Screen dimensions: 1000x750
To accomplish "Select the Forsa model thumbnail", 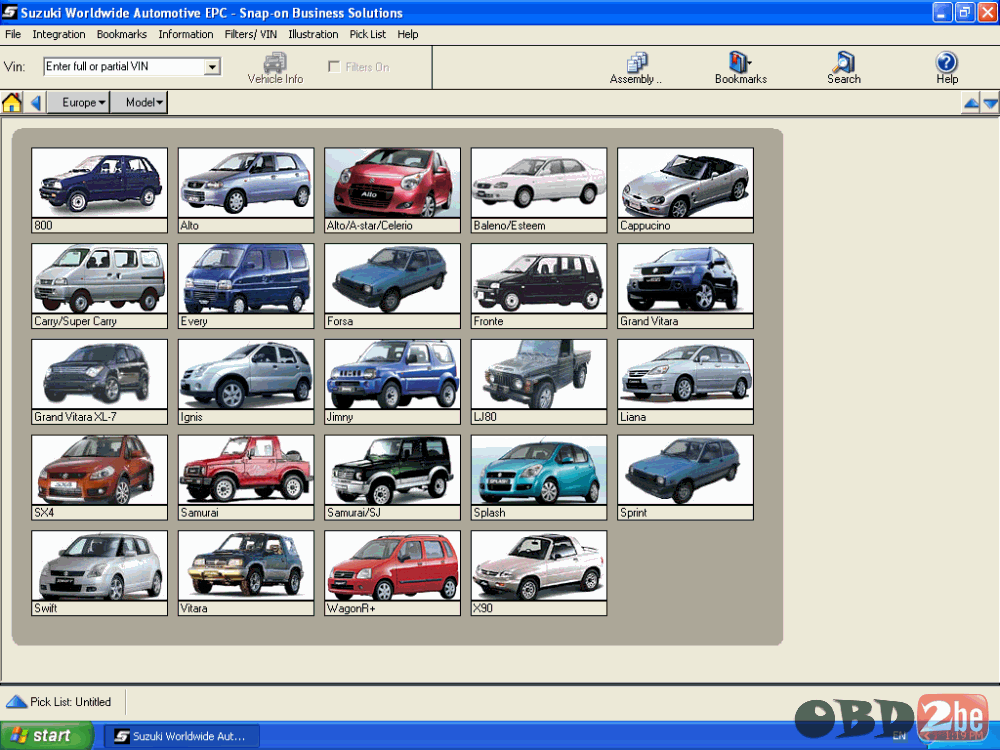I will coord(392,286).
